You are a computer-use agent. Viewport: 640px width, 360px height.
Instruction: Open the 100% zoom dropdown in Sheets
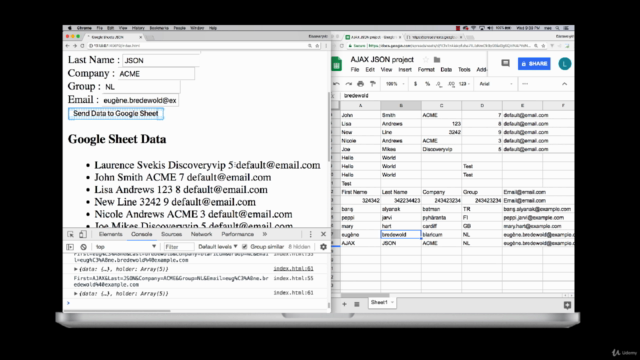[x=395, y=84]
